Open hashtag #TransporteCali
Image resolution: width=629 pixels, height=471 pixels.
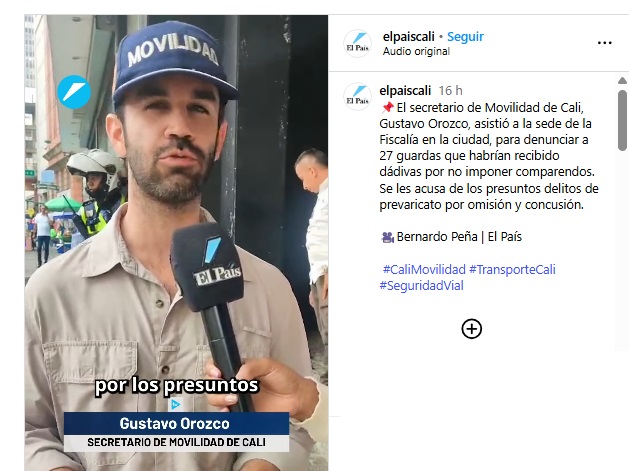coord(512,269)
